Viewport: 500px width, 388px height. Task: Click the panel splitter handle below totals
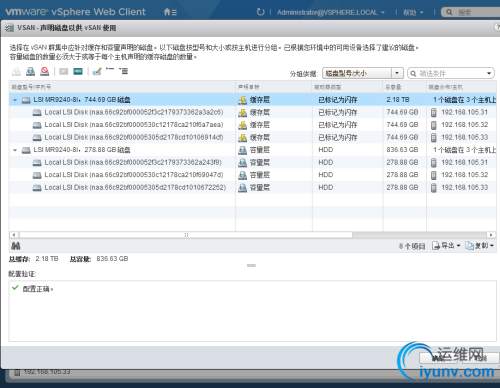click(251, 266)
